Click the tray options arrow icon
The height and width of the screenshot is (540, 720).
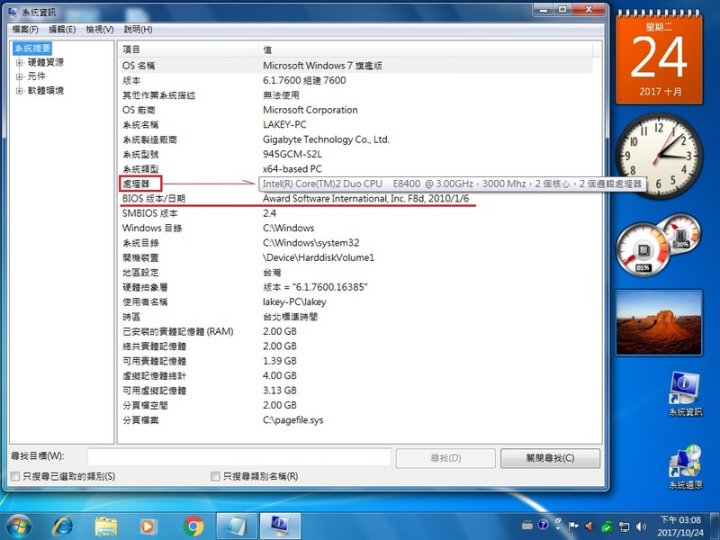tap(558, 523)
